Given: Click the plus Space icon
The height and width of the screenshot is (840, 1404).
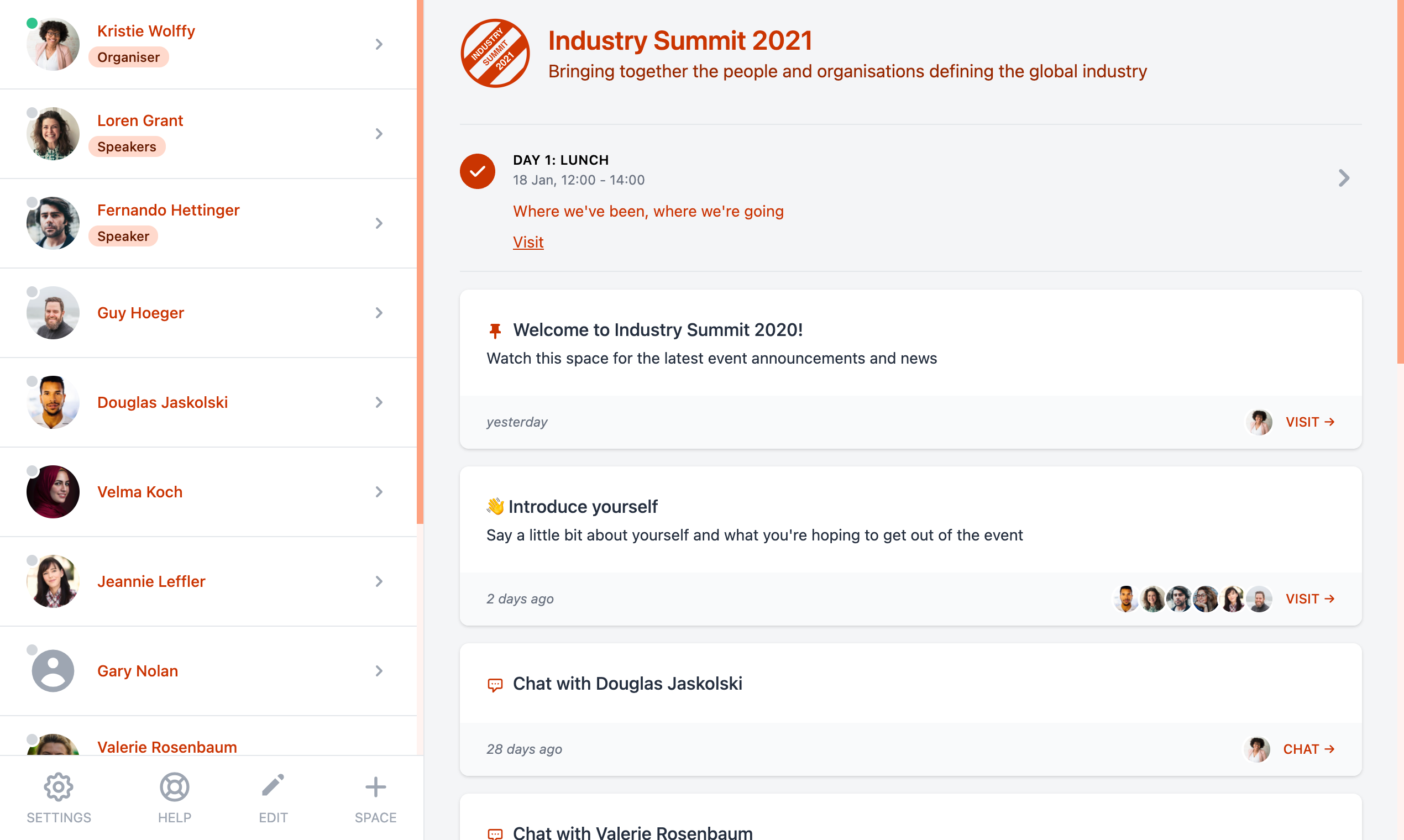Looking at the screenshot, I should tap(375, 787).
